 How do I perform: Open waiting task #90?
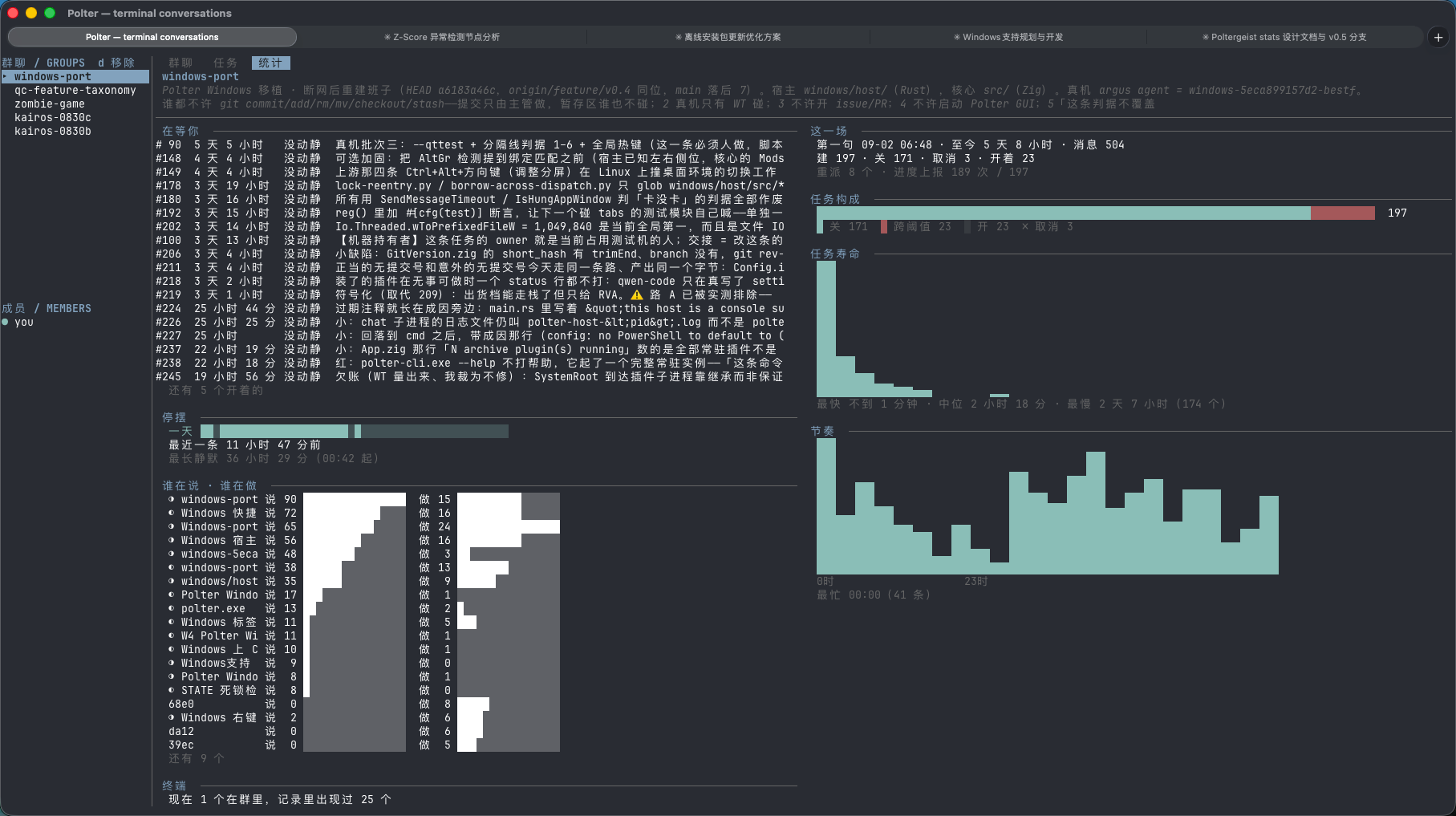[470, 144]
